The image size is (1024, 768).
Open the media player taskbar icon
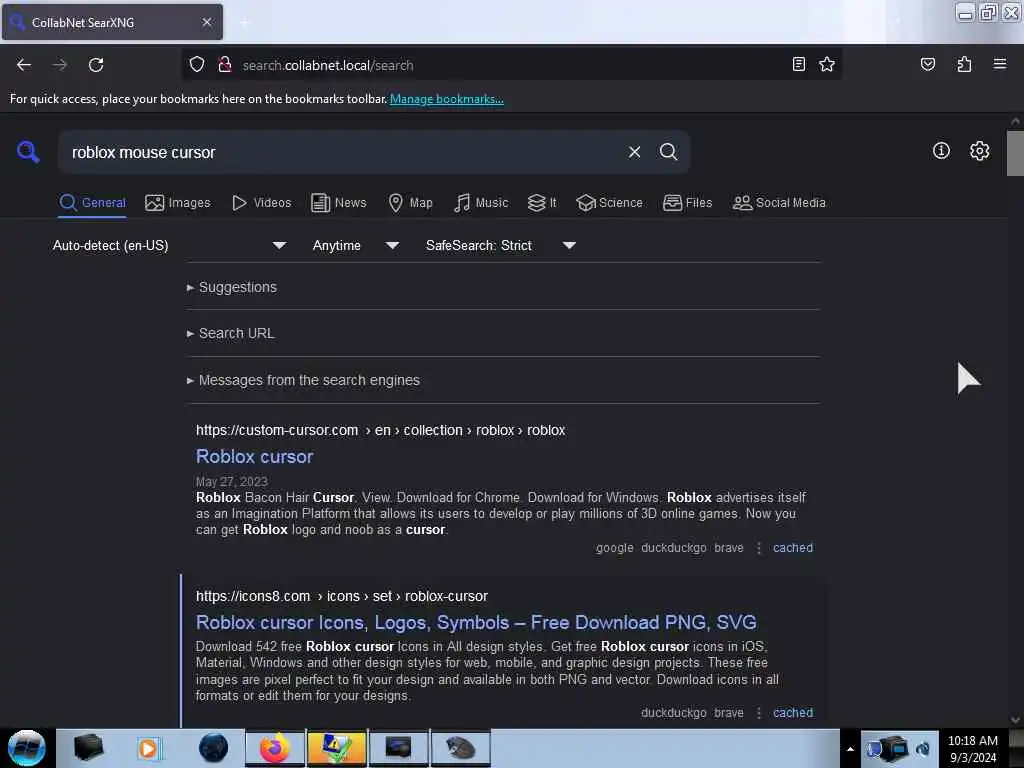(148, 748)
